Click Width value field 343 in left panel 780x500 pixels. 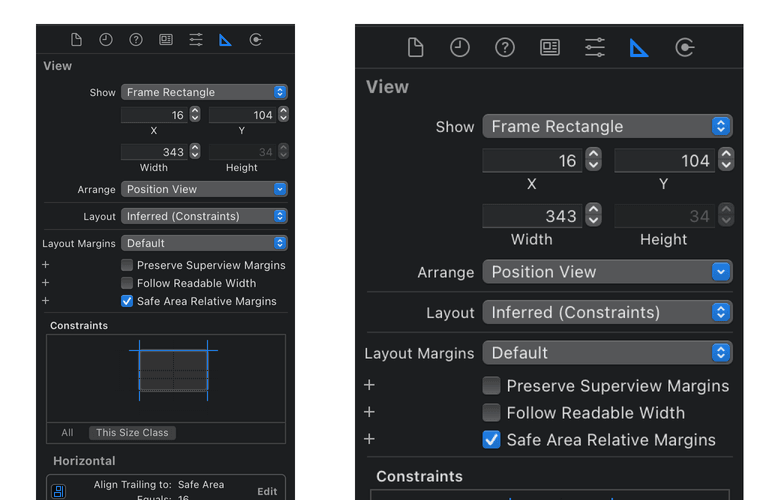pyautogui.click(x=155, y=152)
